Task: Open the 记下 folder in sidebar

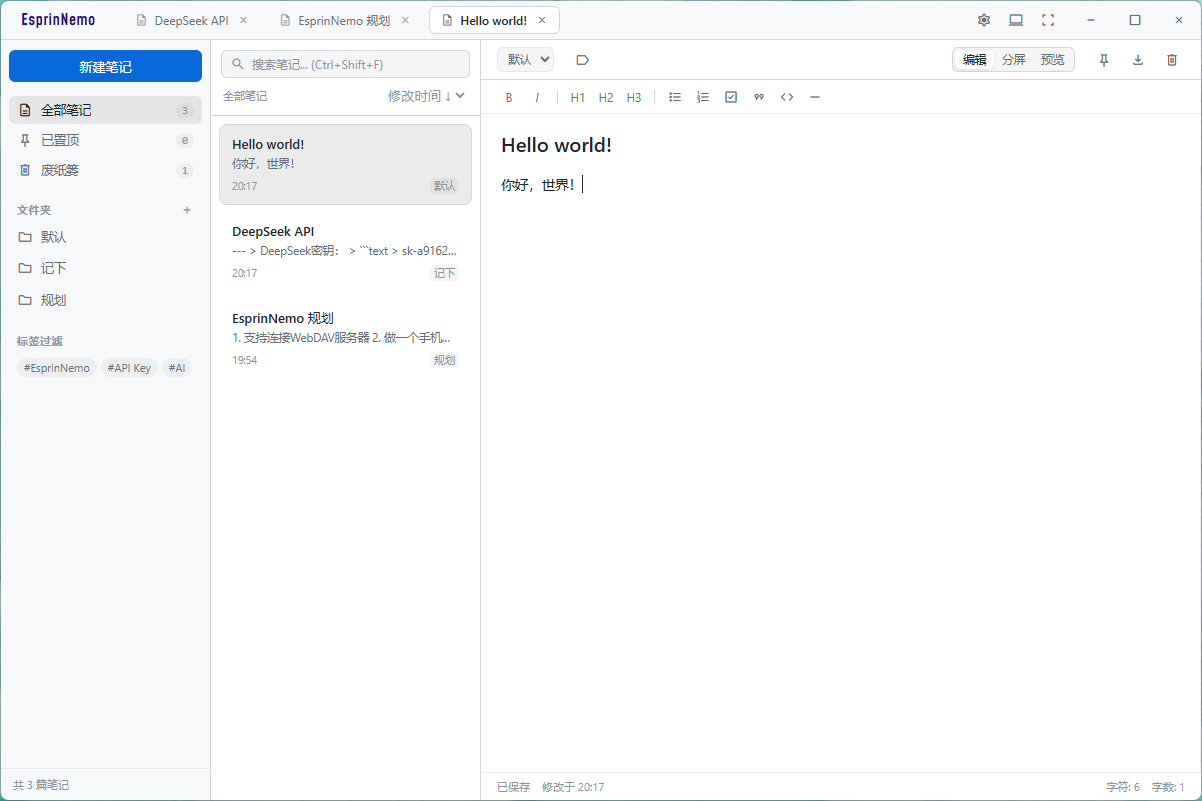Action: tap(105, 268)
